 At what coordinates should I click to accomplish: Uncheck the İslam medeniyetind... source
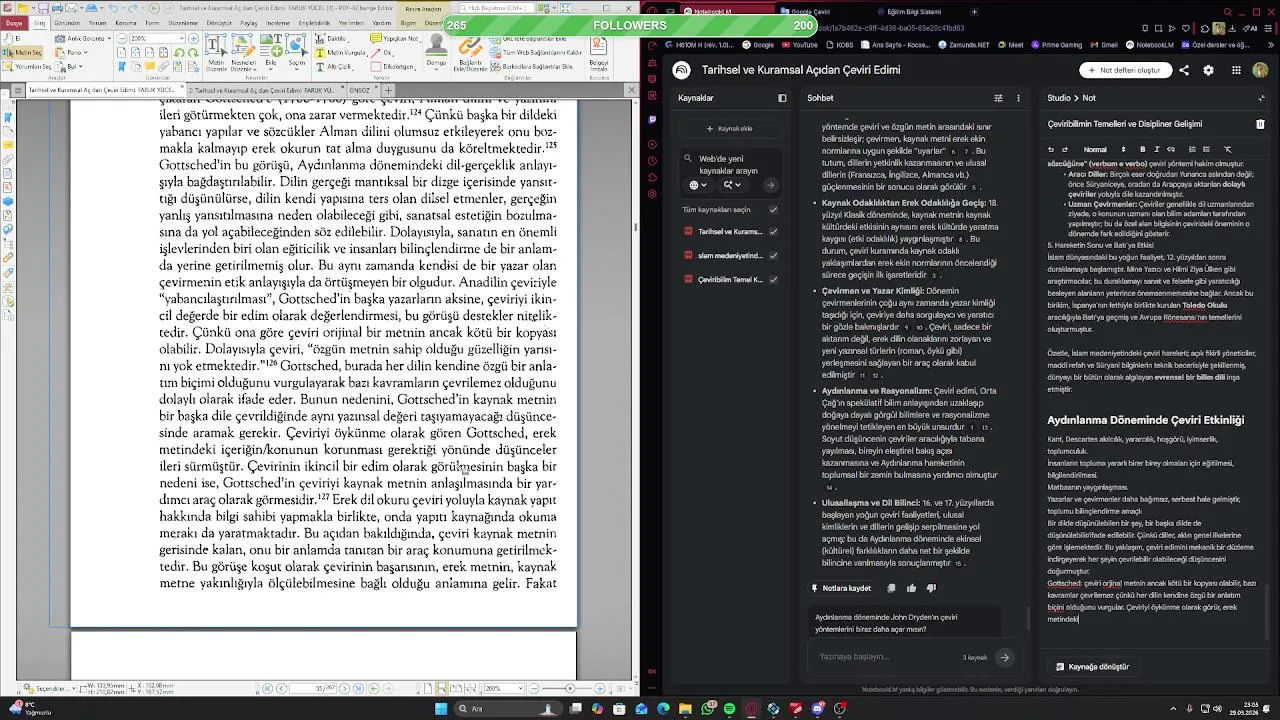[x=773, y=255]
